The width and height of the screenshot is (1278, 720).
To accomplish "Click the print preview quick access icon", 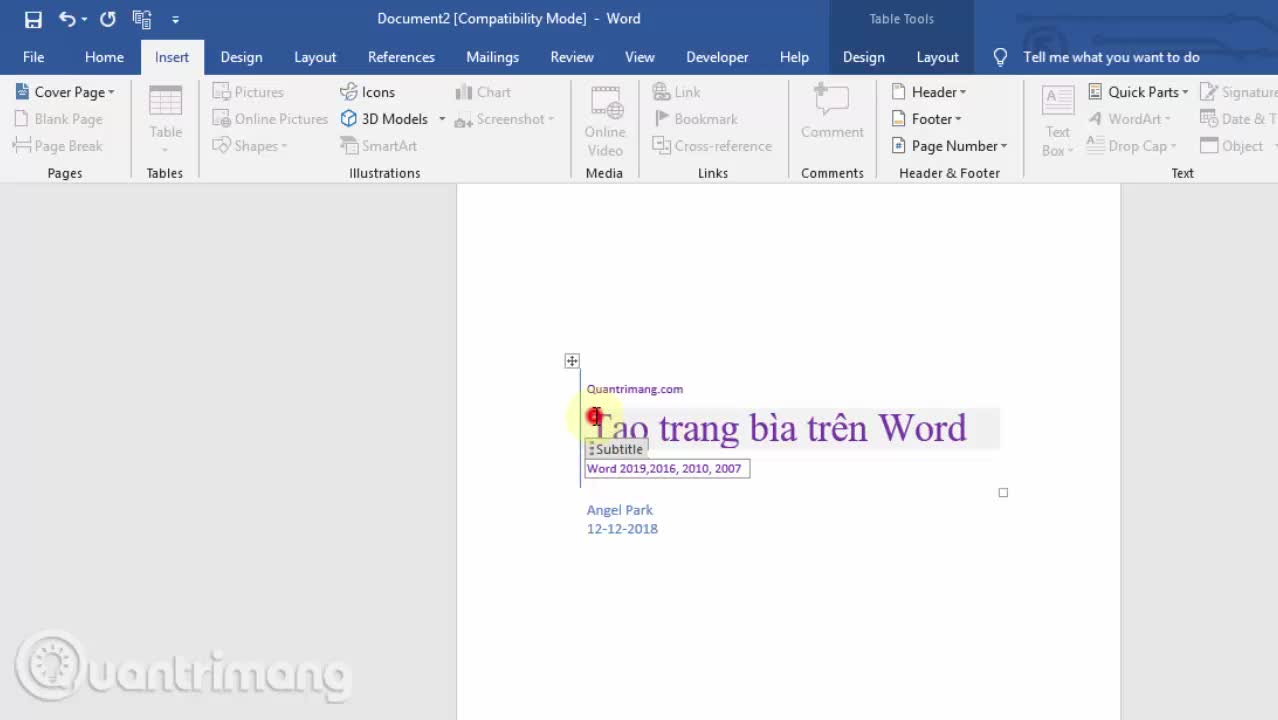I will coord(141,19).
